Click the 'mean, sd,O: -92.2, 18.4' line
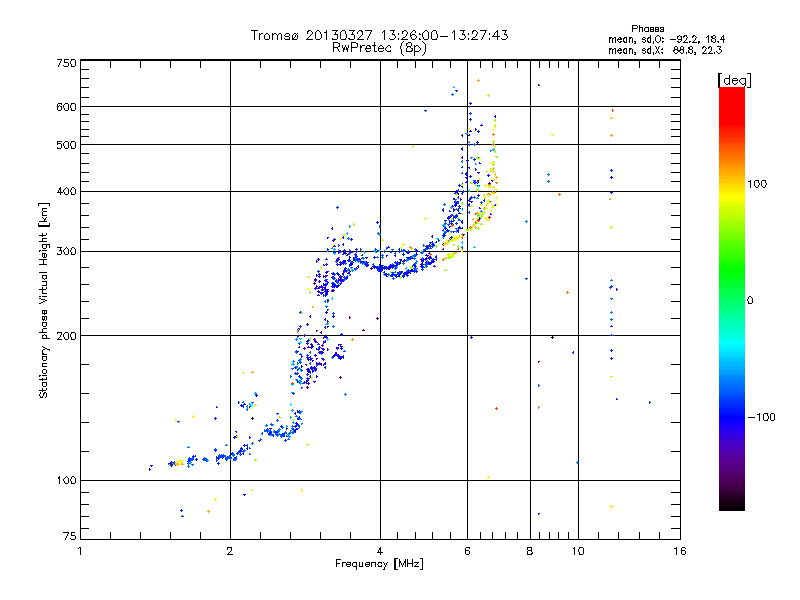800x600 pixels. pos(666,39)
